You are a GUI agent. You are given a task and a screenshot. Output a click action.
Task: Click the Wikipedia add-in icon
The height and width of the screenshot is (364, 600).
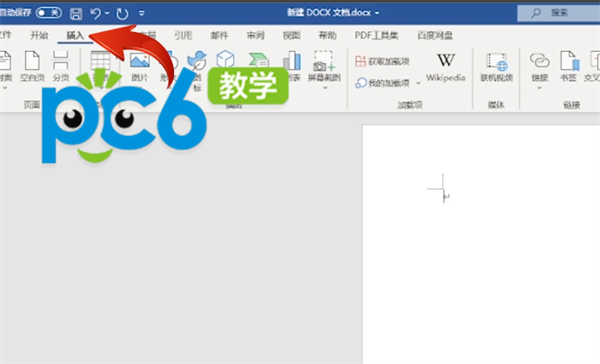click(445, 67)
